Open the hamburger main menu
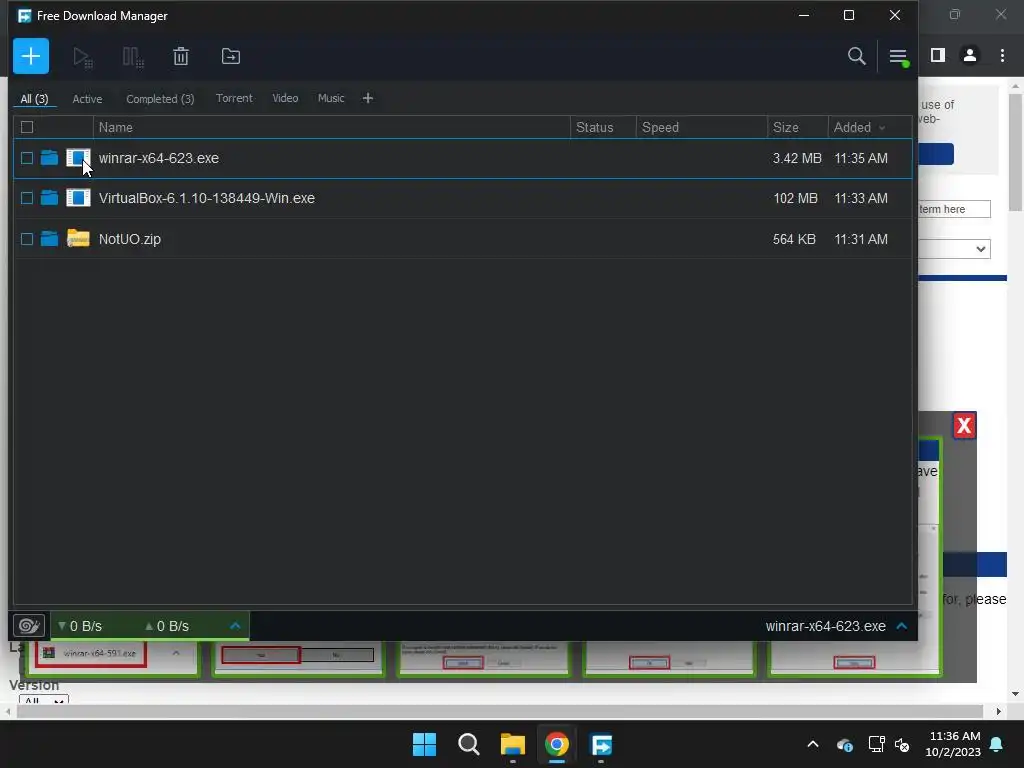Viewport: 1024px width, 768px height. coord(898,57)
